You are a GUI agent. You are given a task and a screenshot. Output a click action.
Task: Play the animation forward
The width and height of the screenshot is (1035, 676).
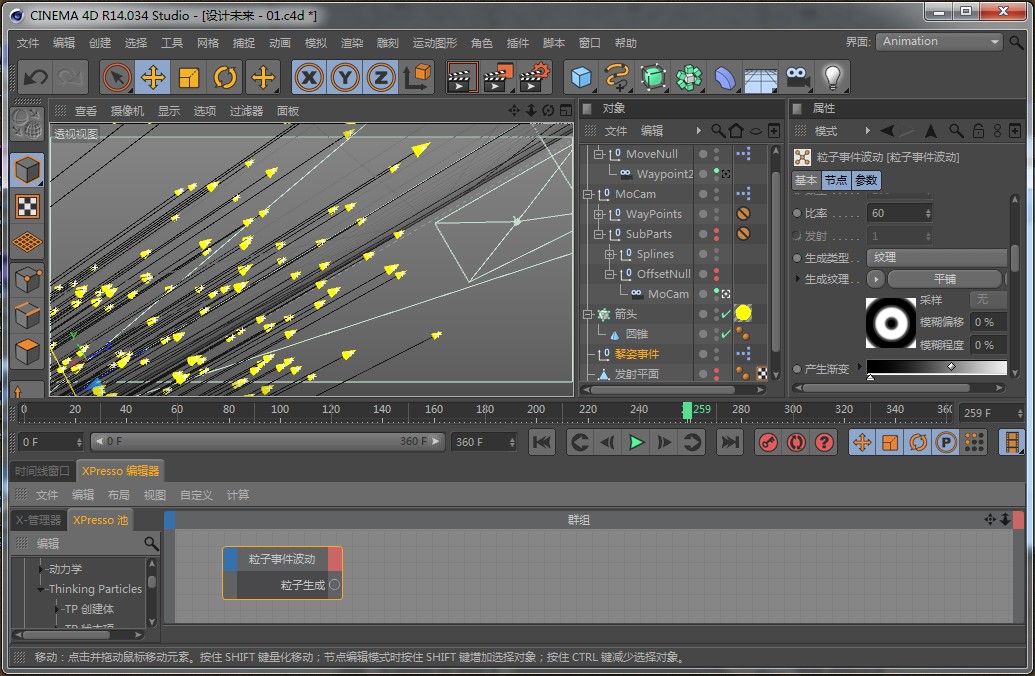click(x=636, y=442)
